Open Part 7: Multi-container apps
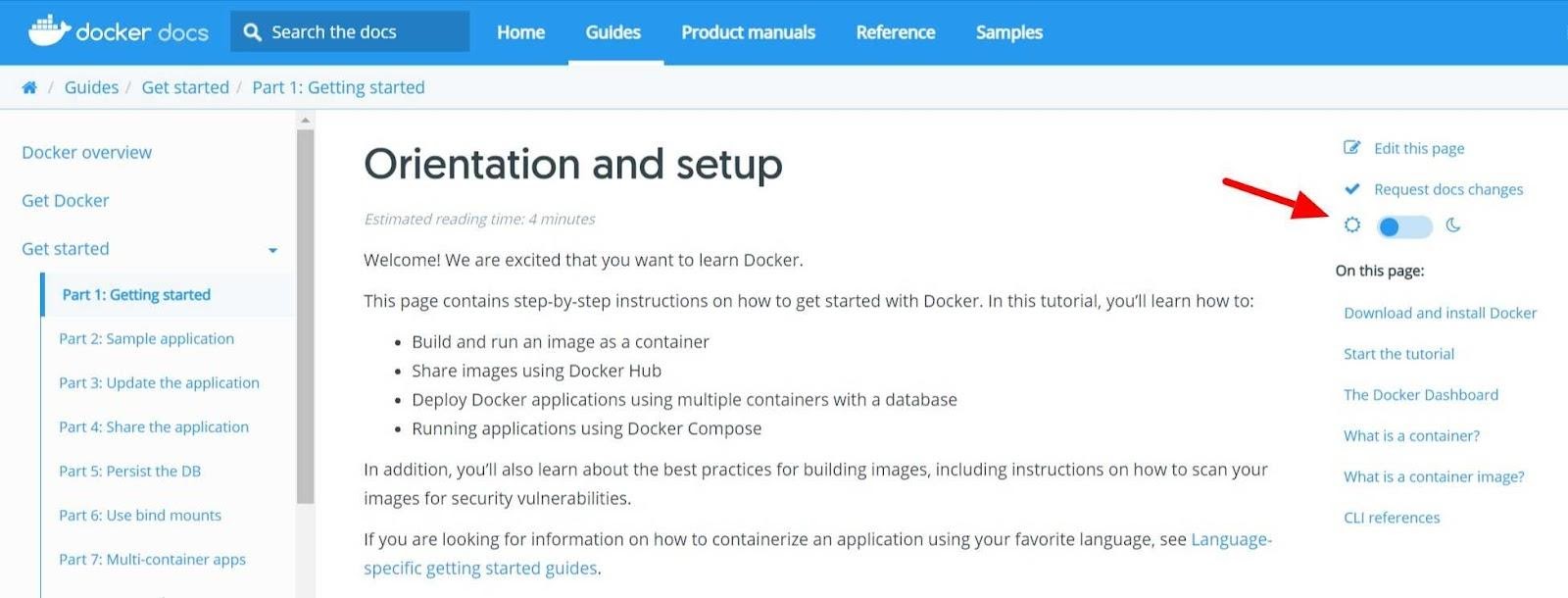 pos(152,559)
